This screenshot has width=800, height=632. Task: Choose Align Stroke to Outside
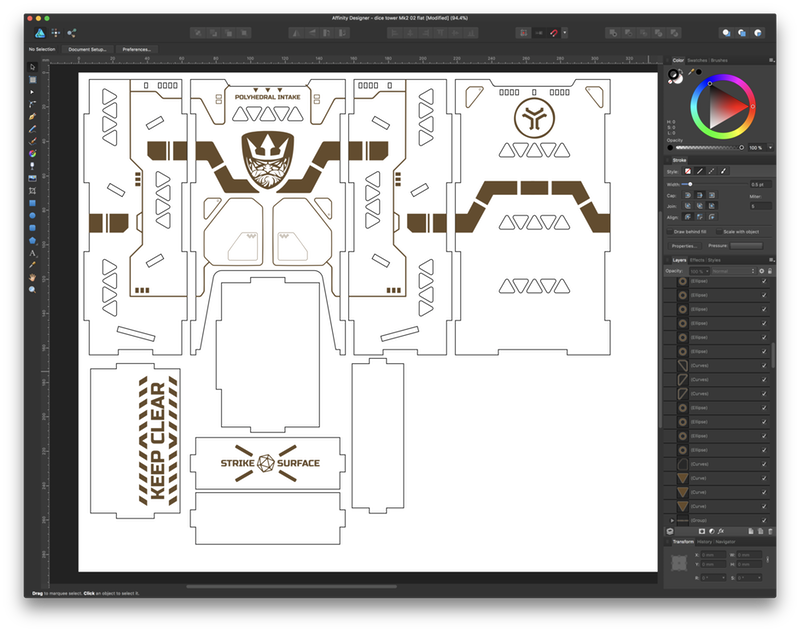[711, 217]
